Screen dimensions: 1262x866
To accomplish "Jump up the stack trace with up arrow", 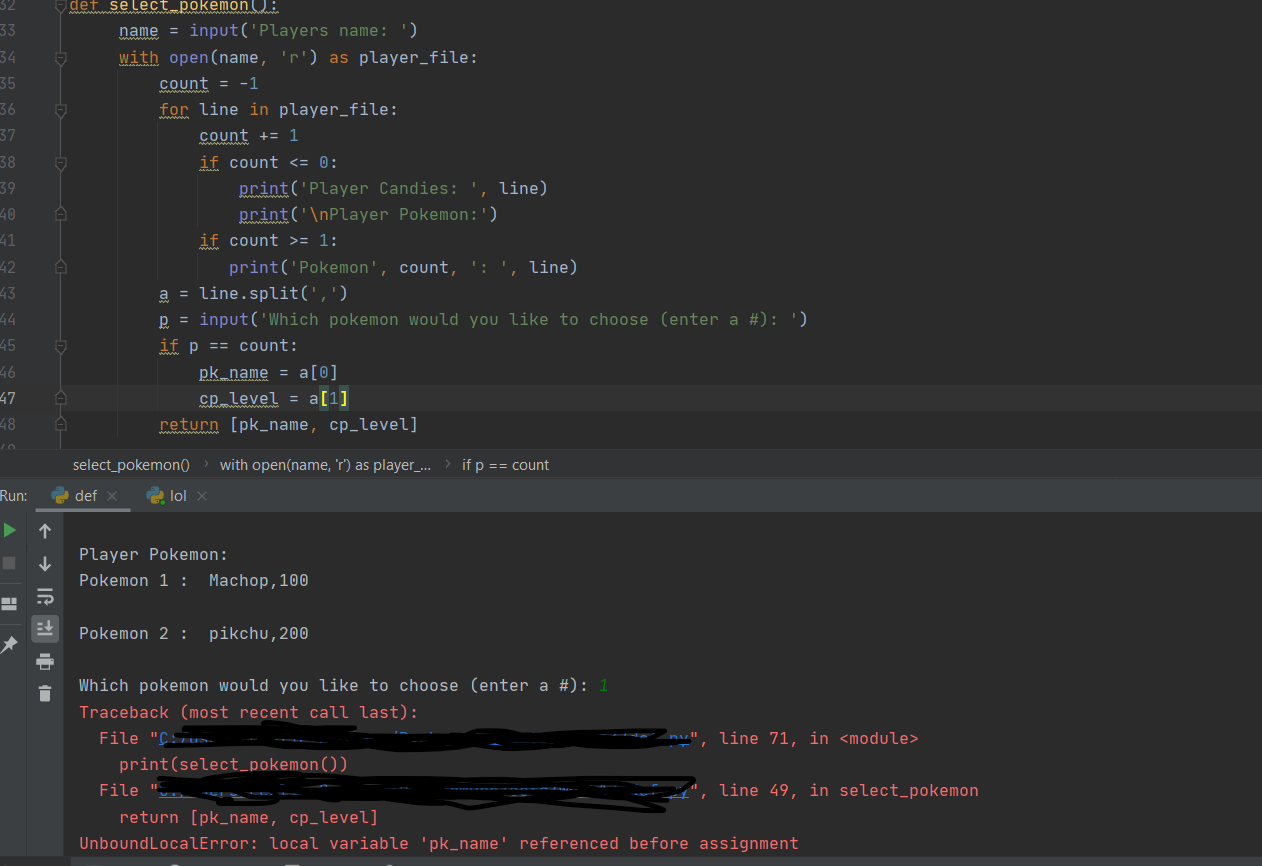I will coord(45,531).
